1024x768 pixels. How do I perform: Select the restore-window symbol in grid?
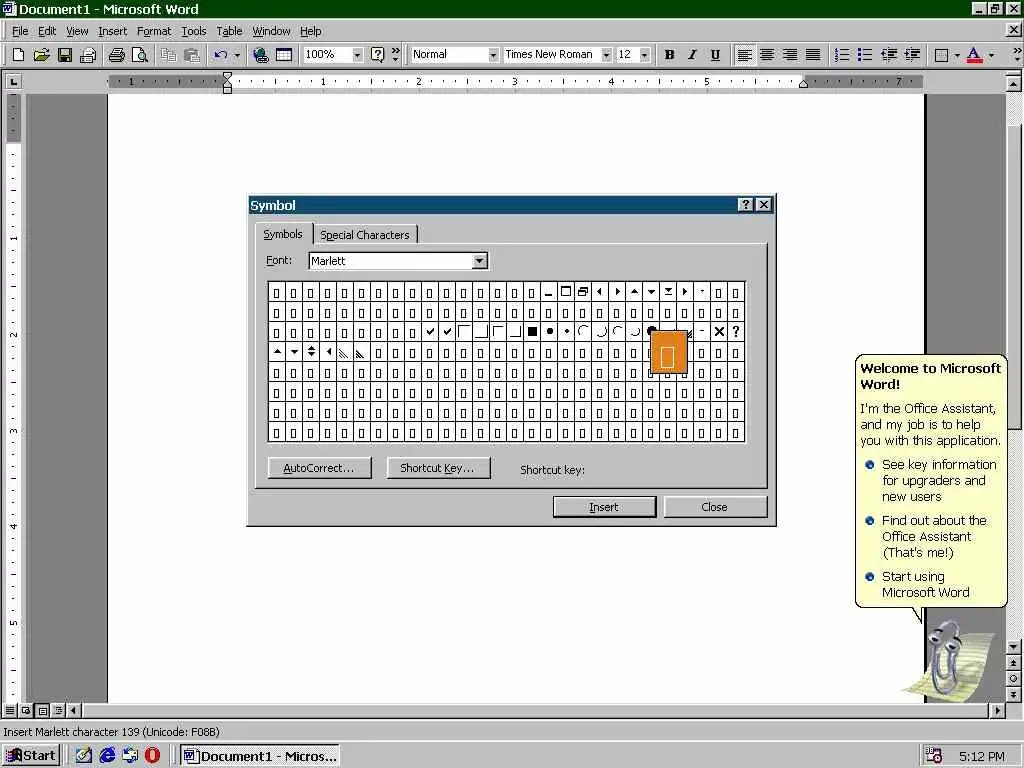[x=583, y=292]
